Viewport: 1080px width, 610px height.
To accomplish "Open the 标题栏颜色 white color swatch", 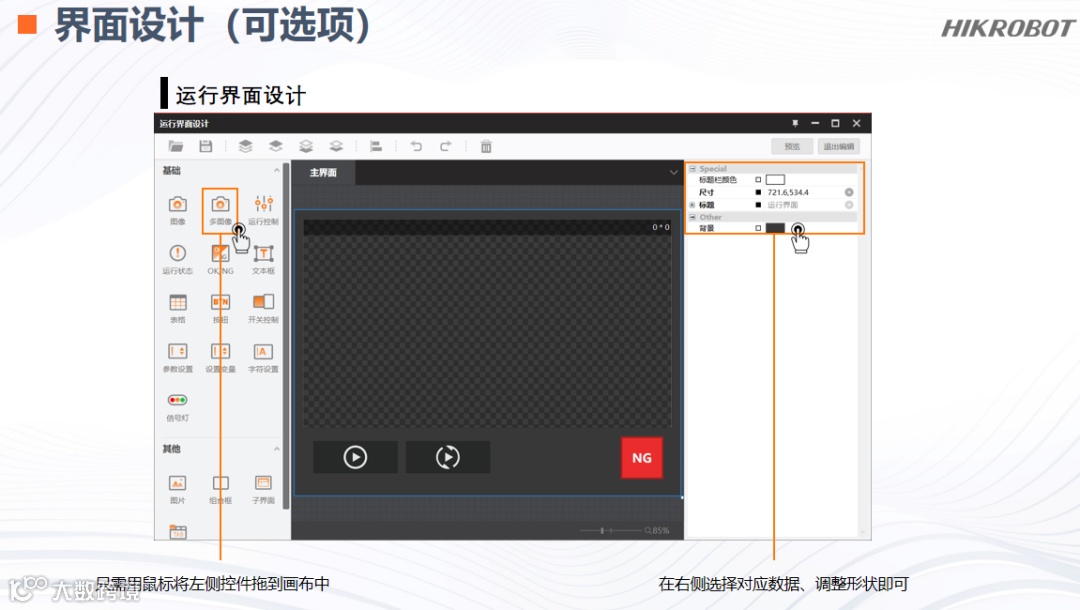I will 776,180.
